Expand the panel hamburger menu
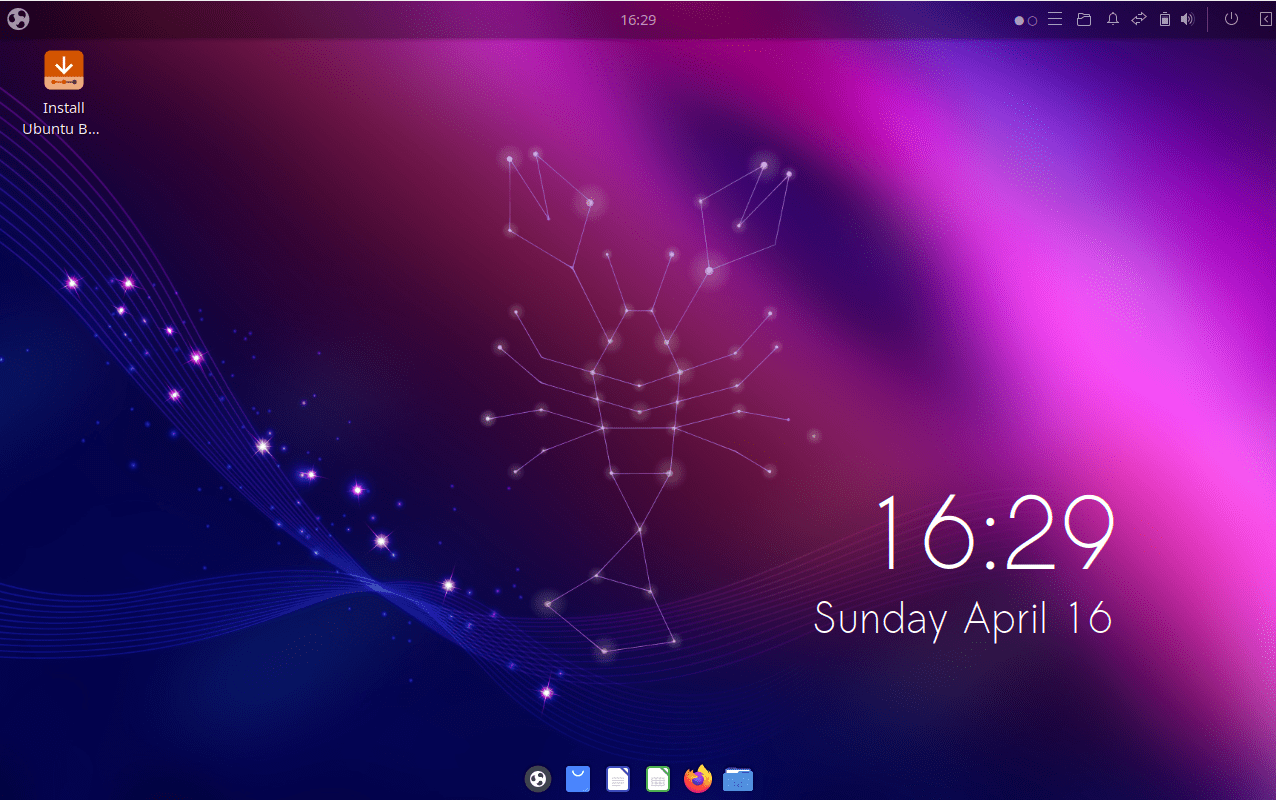Image resolution: width=1276 pixels, height=800 pixels. pyautogui.click(x=1055, y=19)
